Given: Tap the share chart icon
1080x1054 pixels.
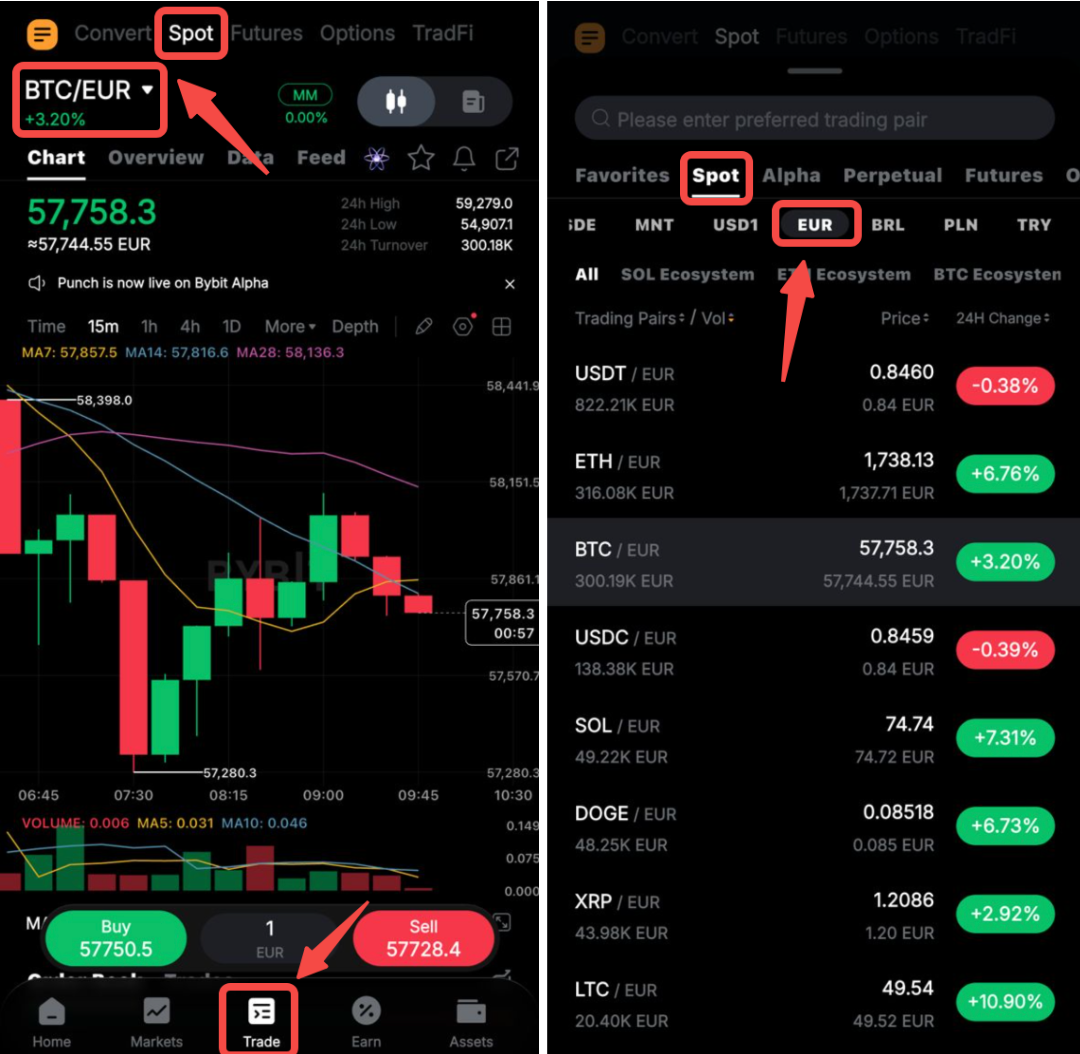Looking at the screenshot, I should [507, 158].
